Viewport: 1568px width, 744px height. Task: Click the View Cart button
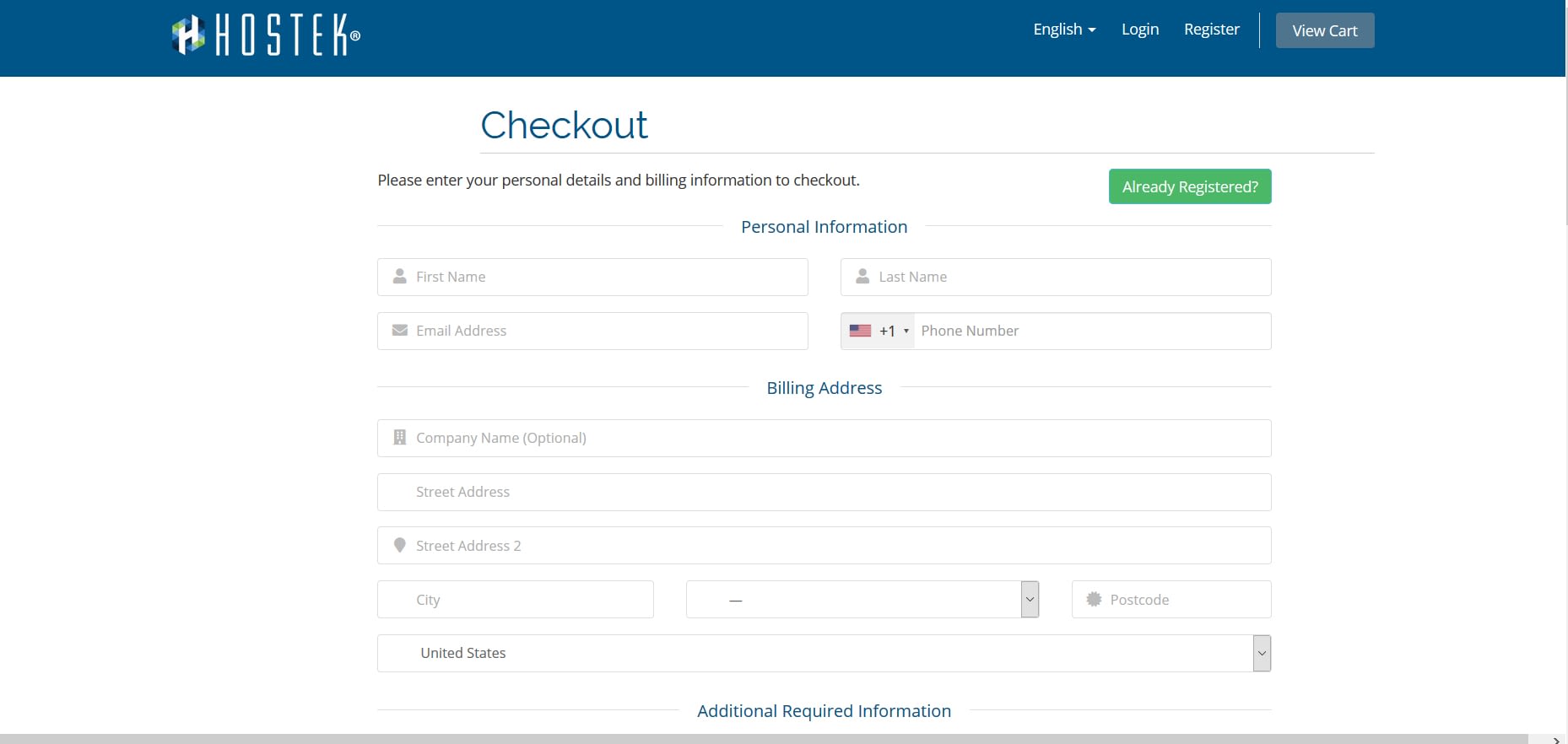[1325, 30]
